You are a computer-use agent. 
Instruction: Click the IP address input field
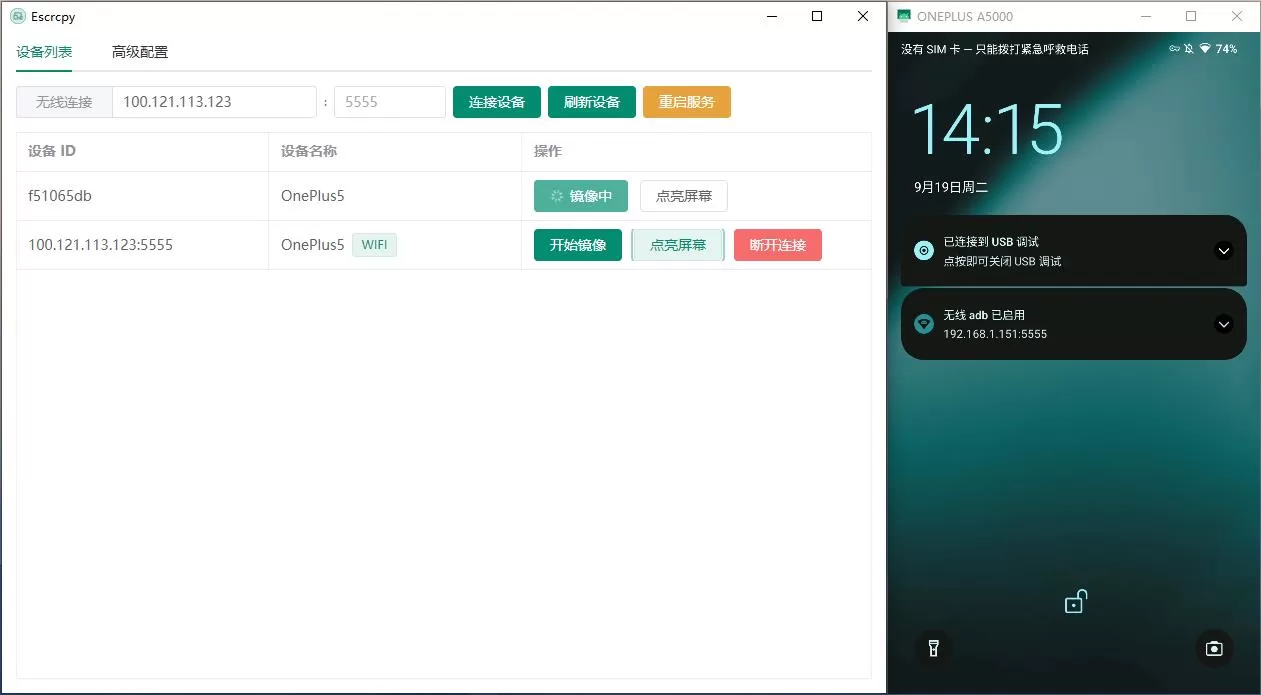point(214,101)
